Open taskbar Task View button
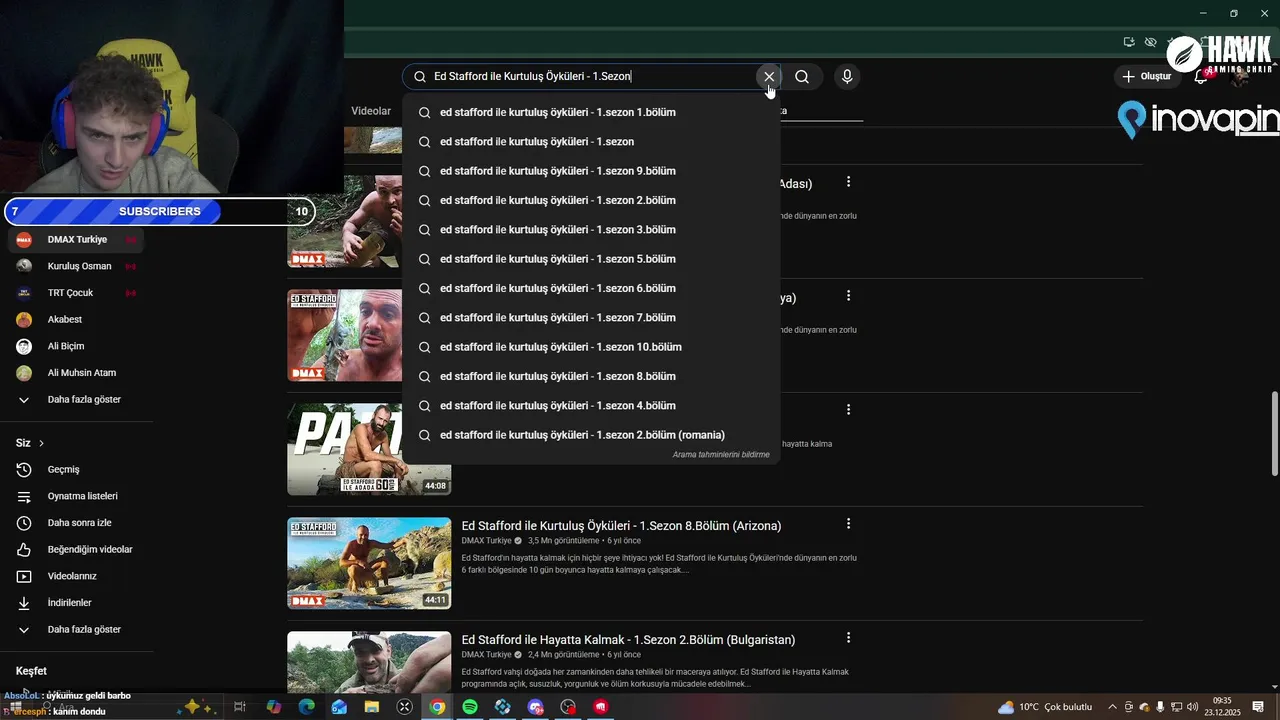 [240, 707]
